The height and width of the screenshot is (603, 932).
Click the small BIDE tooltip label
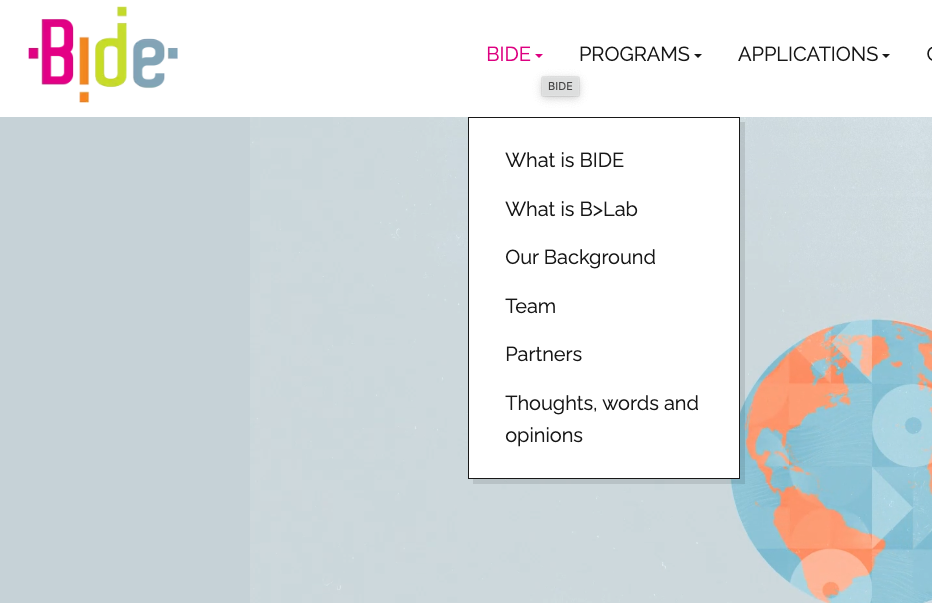tap(560, 87)
